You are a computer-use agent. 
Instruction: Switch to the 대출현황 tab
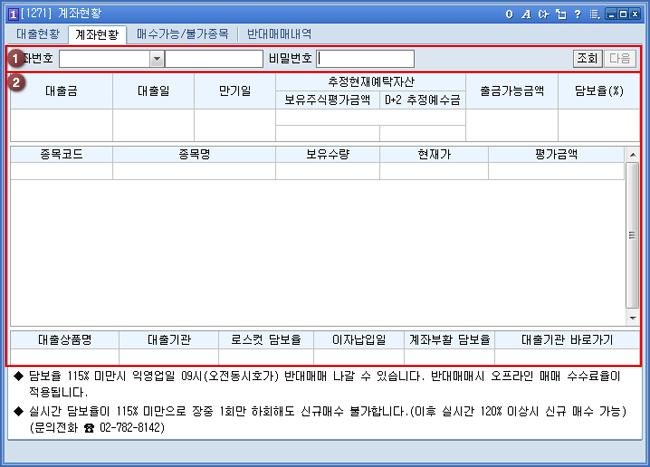click(x=38, y=33)
